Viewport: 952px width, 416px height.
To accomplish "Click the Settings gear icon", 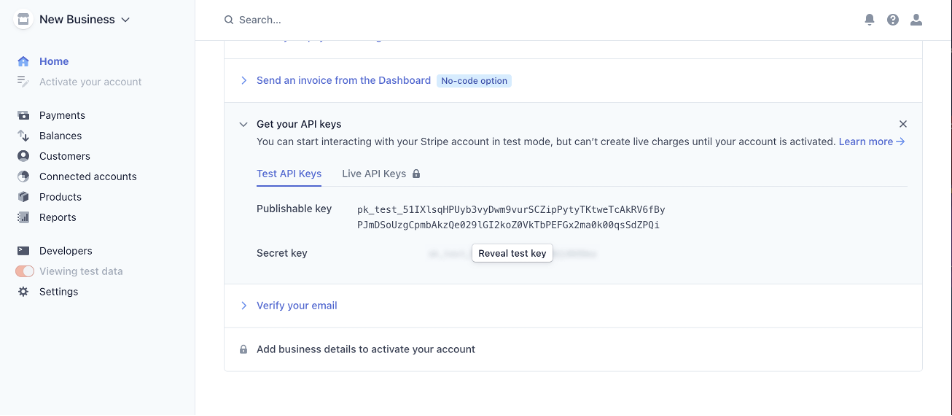I will [x=23, y=292].
